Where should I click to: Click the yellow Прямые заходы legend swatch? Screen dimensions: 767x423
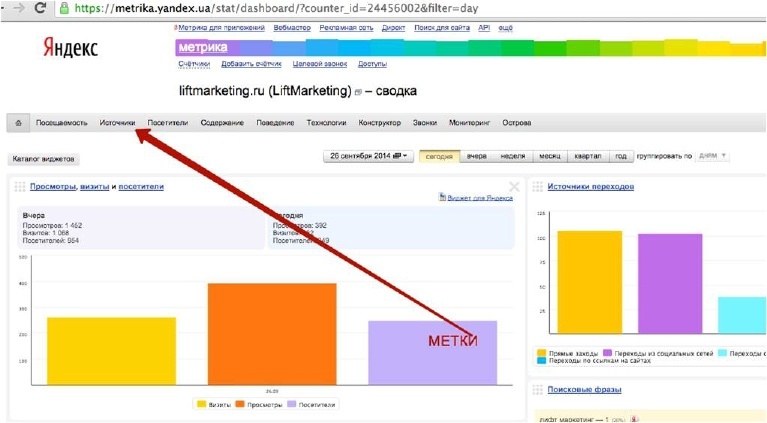pyautogui.click(x=541, y=353)
